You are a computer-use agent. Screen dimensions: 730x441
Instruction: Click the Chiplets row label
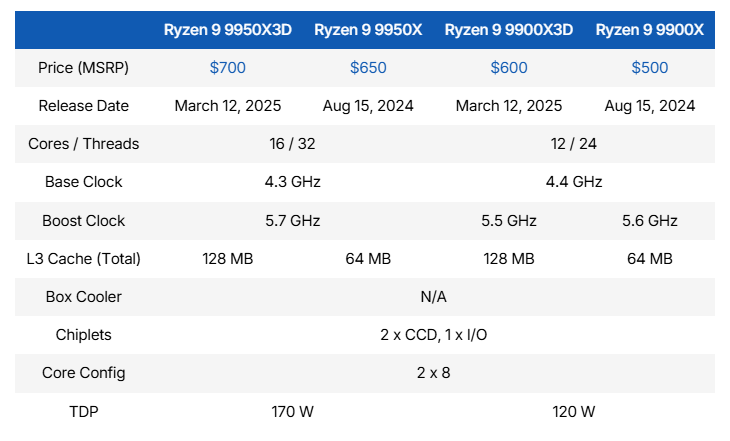coord(83,335)
